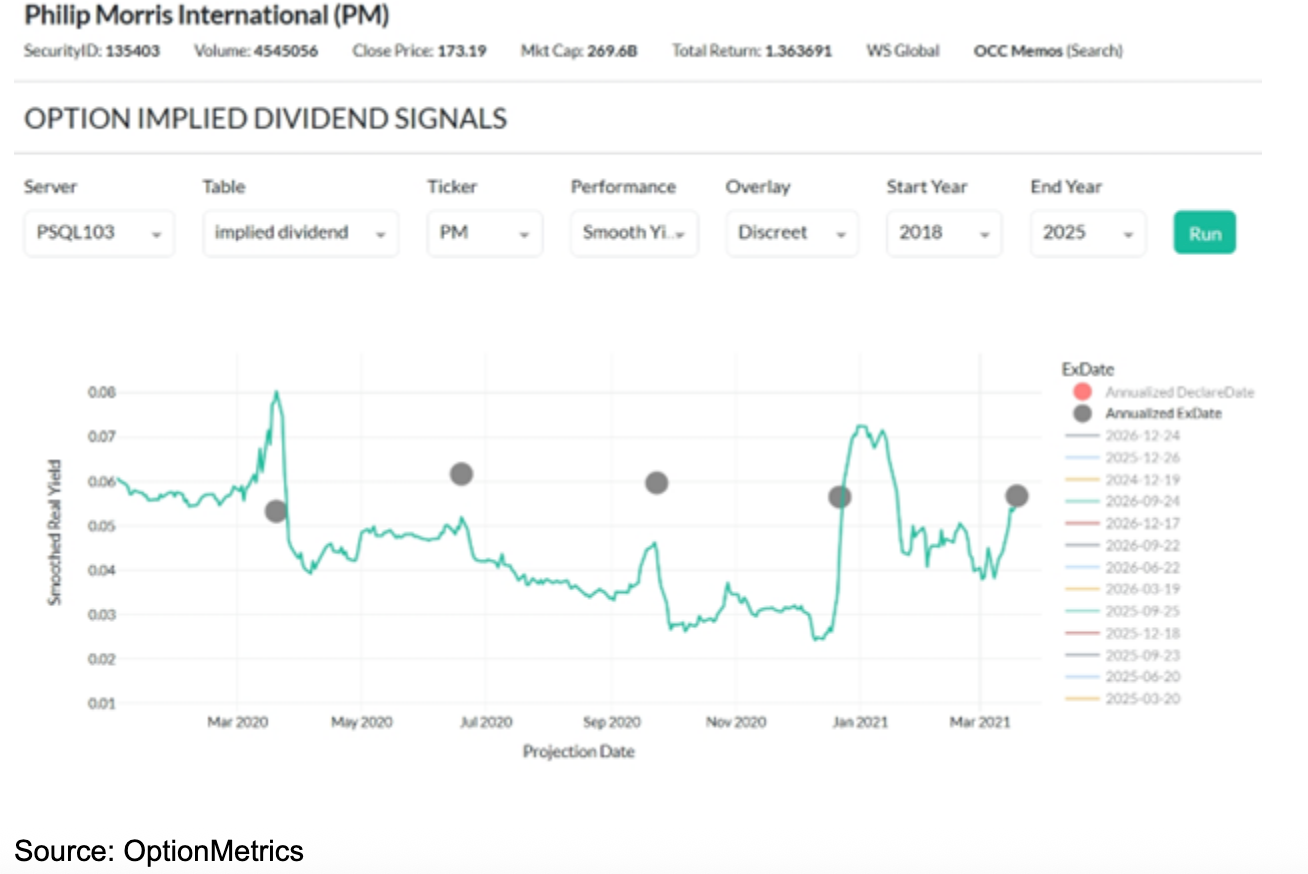1308x874 pixels.
Task: Open the End Year dropdown showing 2025
Action: click(1088, 233)
